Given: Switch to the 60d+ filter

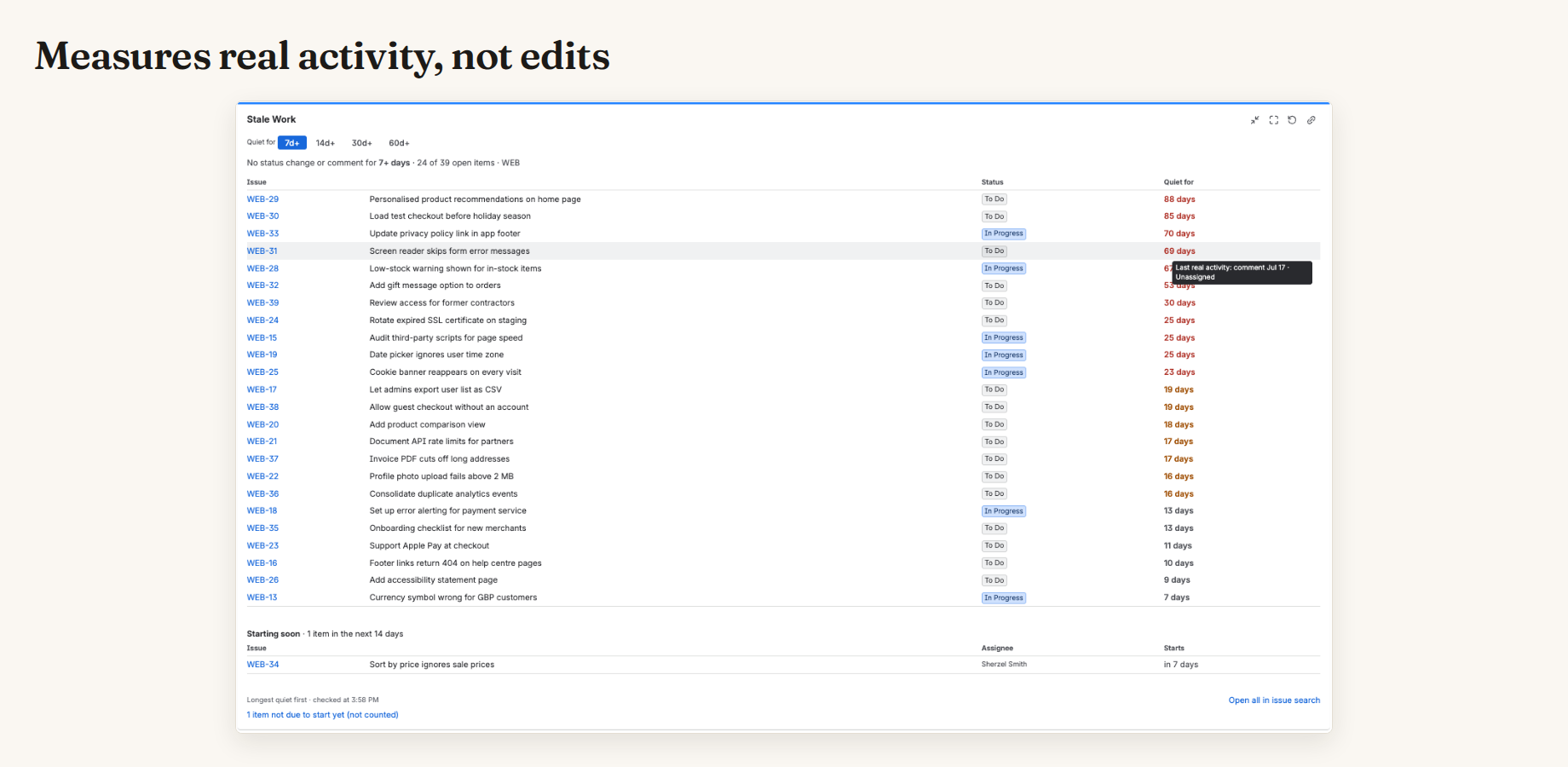Looking at the screenshot, I should click(399, 143).
